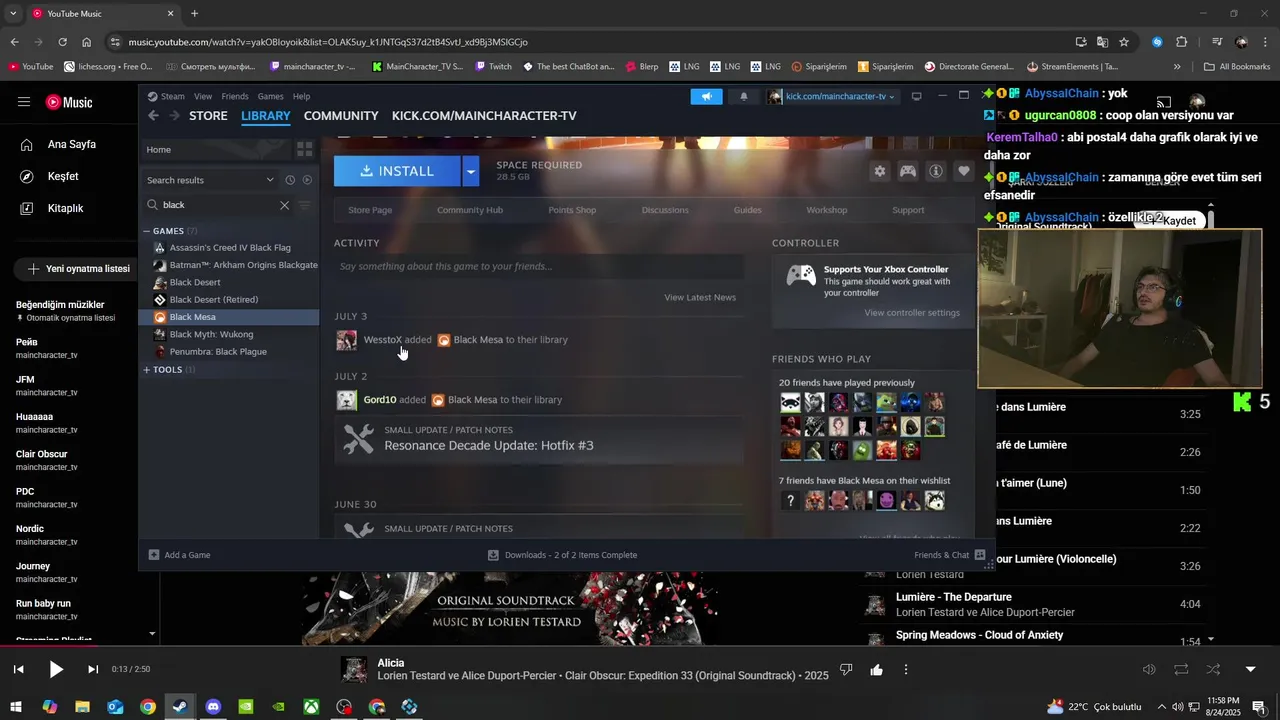Click Add a Game in Steam
The height and width of the screenshot is (720, 1280).
pyautogui.click(x=180, y=555)
